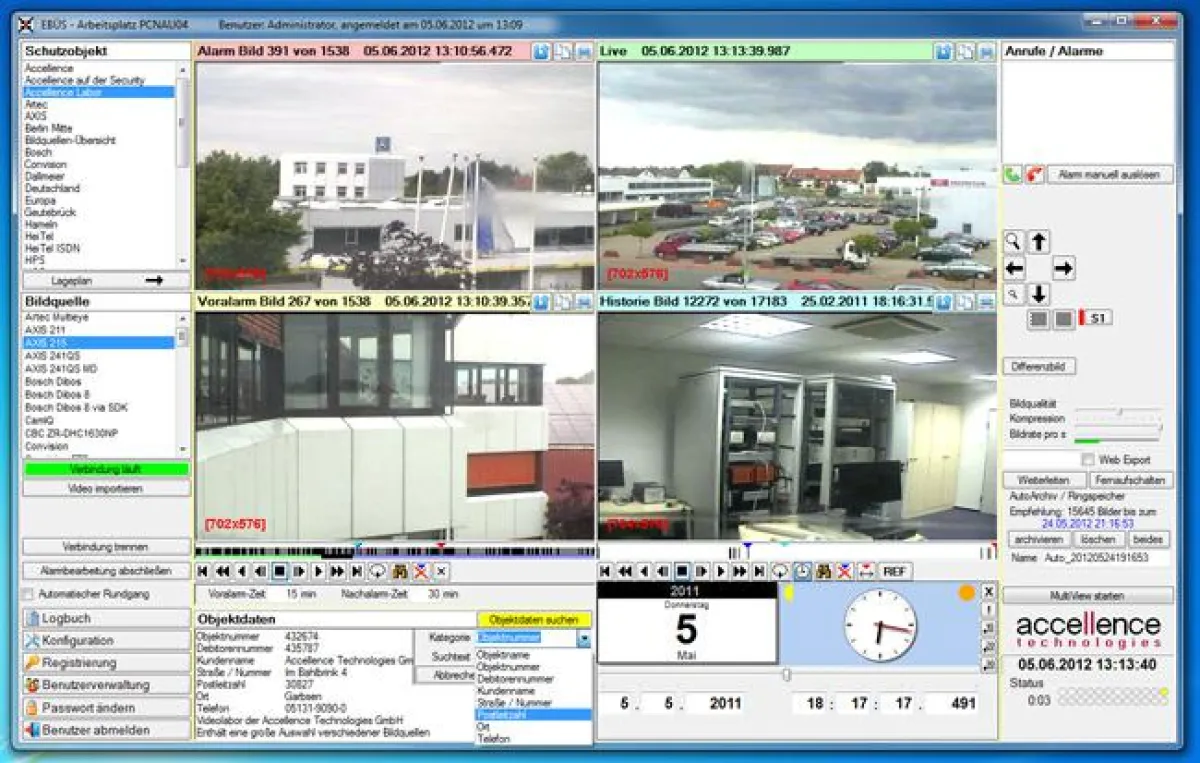Image resolution: width=1200 pixels, height=763 pixels.
Task: Click the green accept call phone icon
Action: coord(1012,175)
